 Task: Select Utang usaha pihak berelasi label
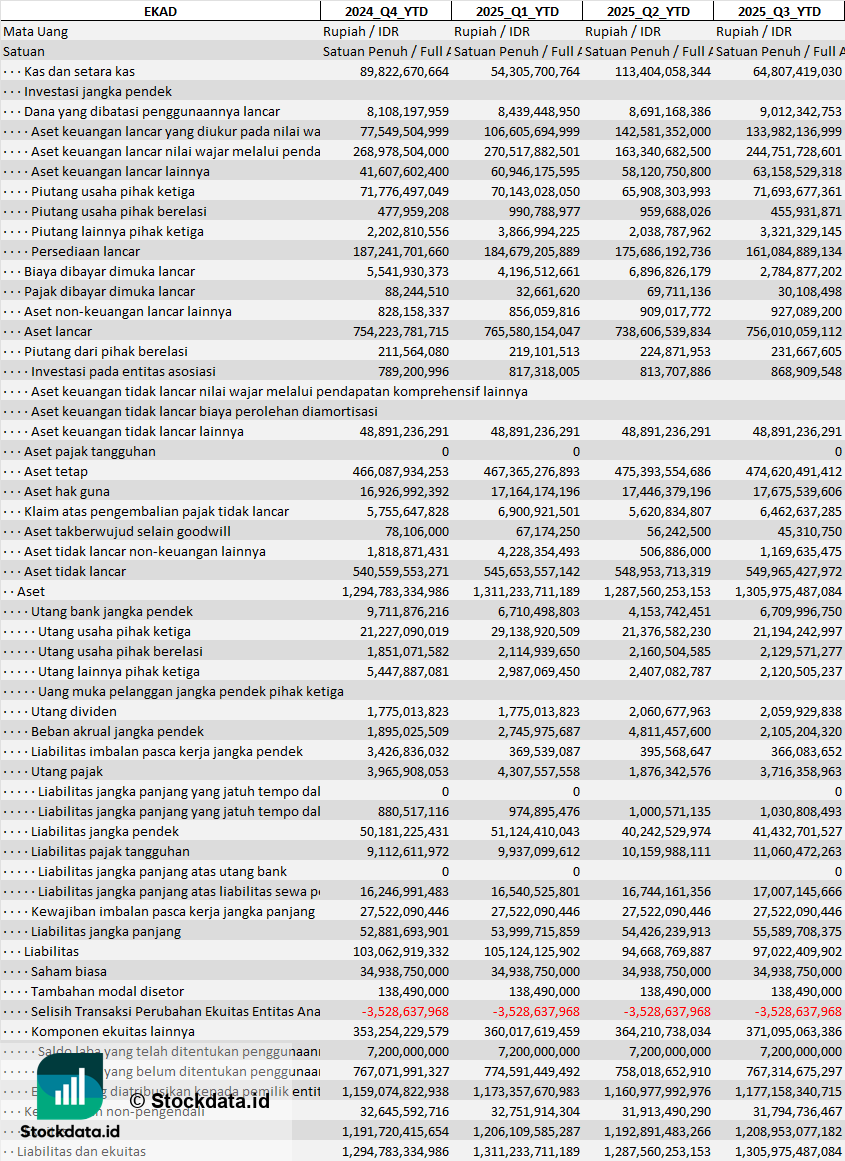click(120, 651)
